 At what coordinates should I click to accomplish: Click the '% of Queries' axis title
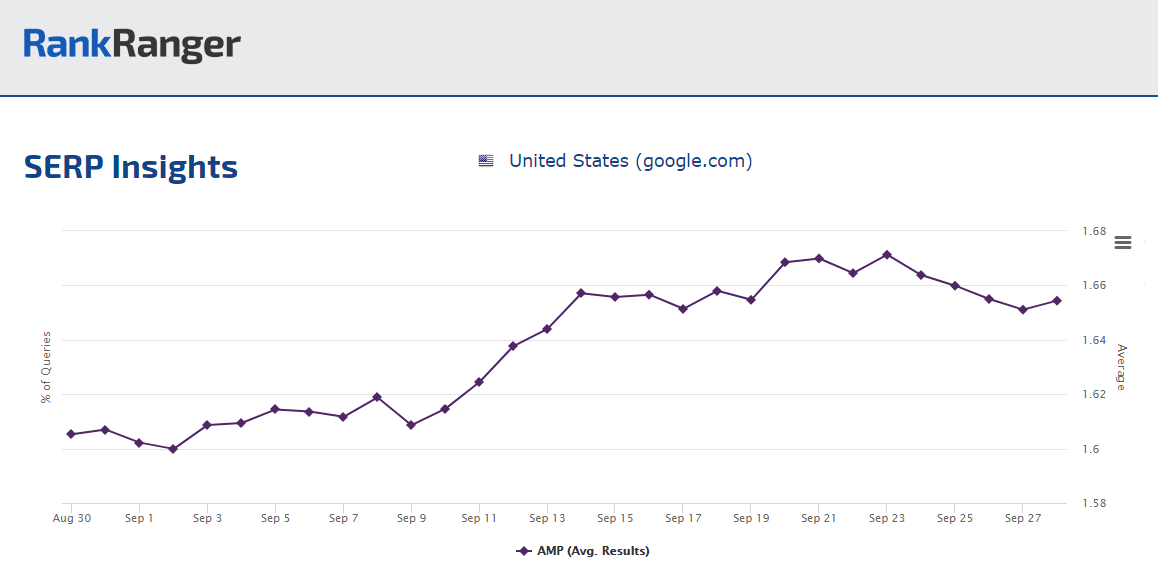(x=46, y=367)
